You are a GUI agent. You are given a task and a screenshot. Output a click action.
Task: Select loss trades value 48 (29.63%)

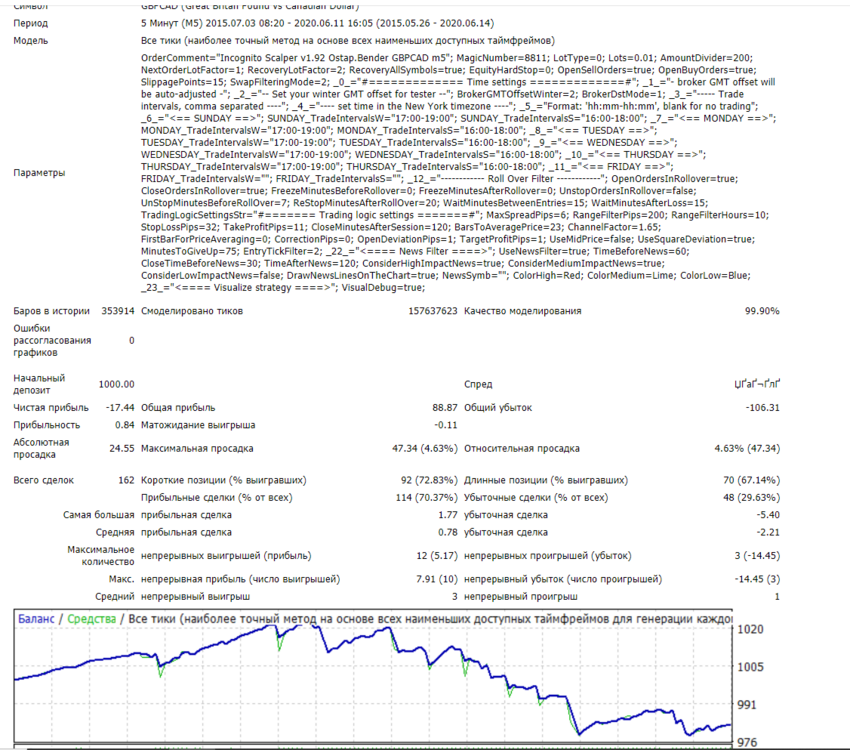(x=752, y=497)
